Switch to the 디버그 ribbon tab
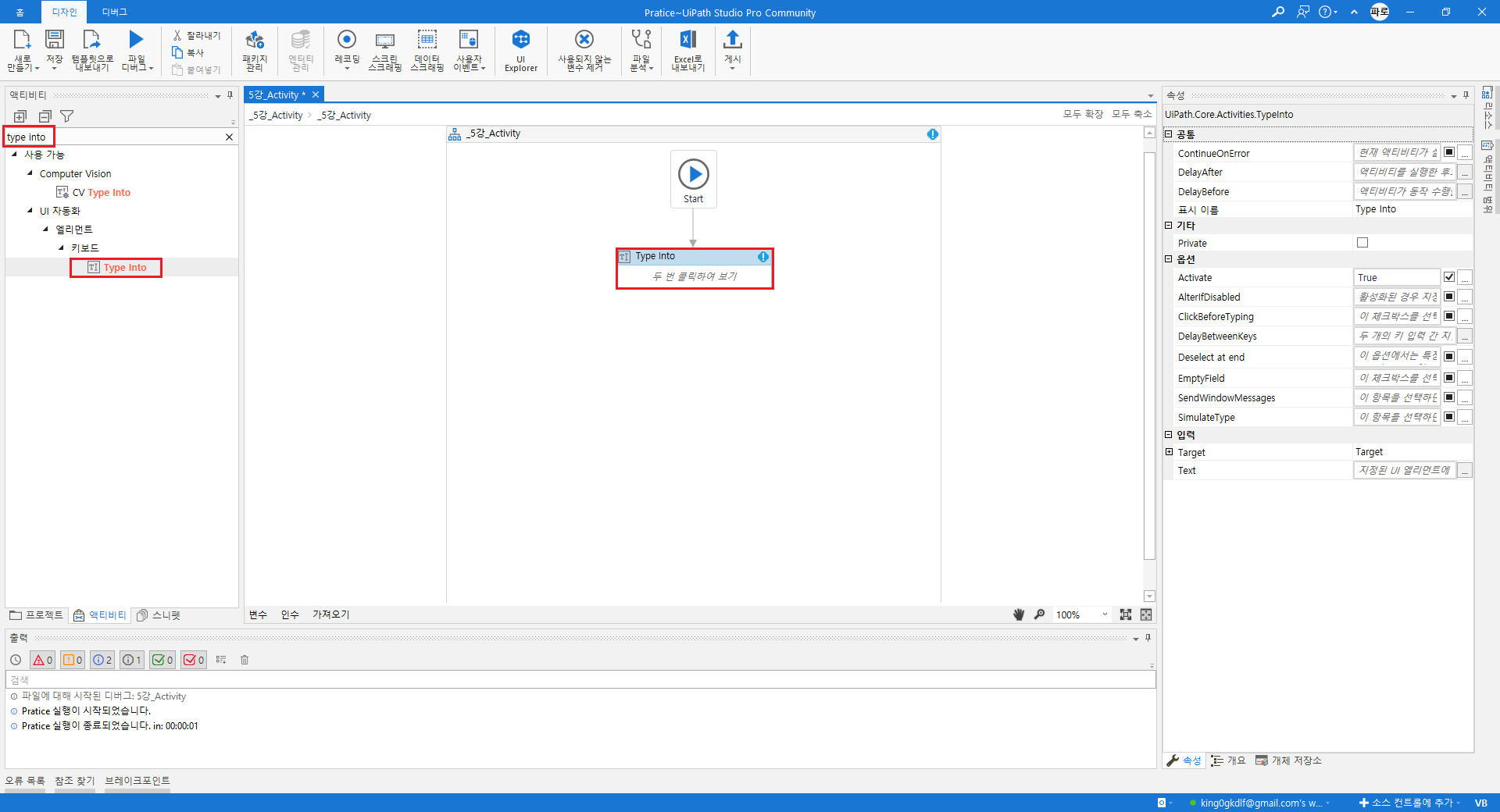 [114, 12]
